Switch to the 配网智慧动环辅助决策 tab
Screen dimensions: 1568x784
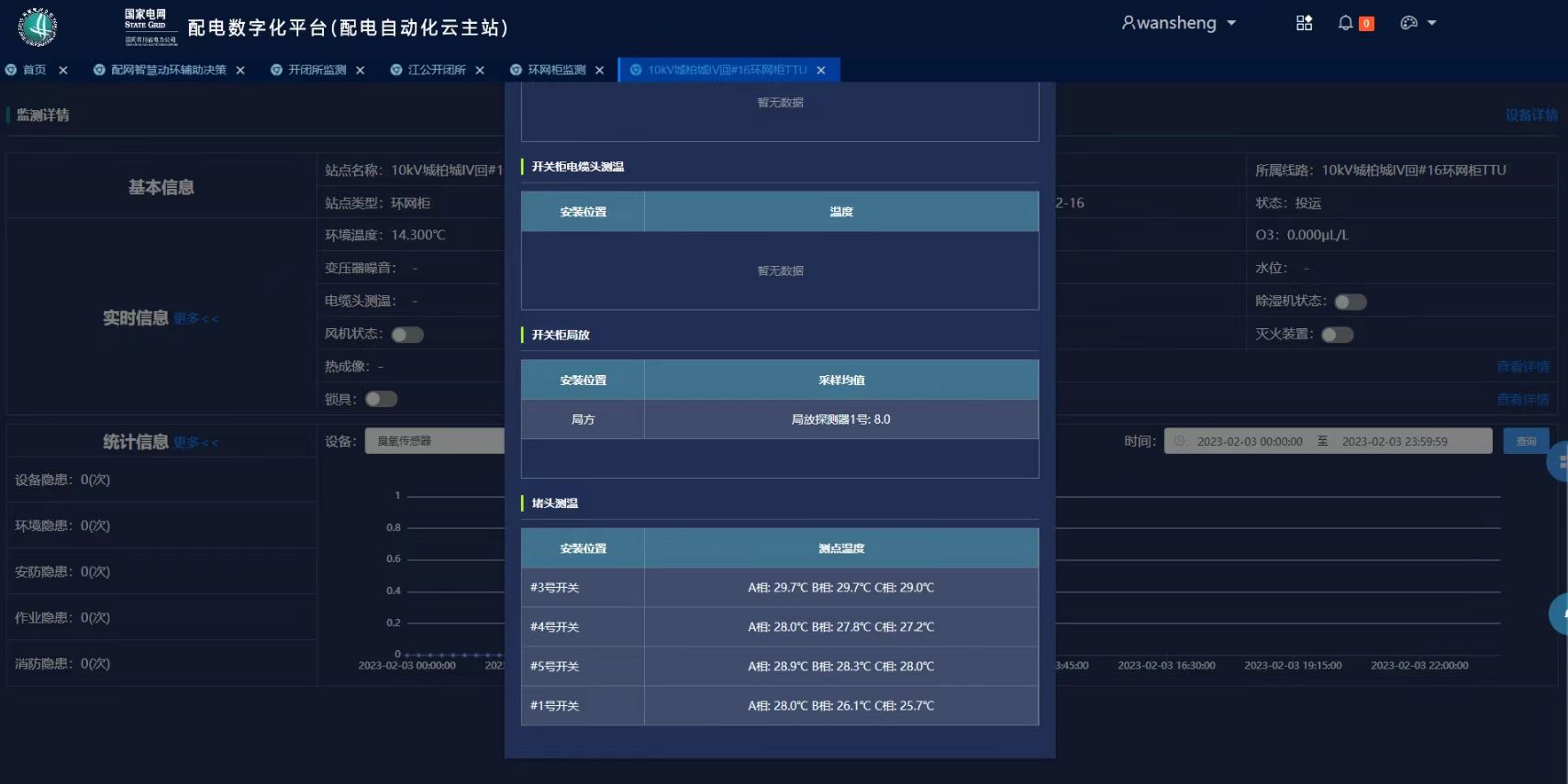click(x=168, y=71)
